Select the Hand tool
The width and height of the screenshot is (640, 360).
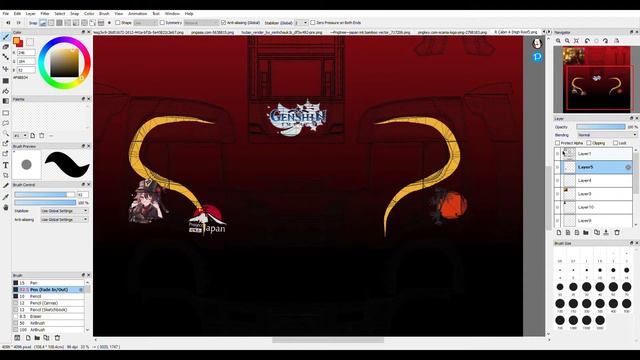click(x=6, y=207)
